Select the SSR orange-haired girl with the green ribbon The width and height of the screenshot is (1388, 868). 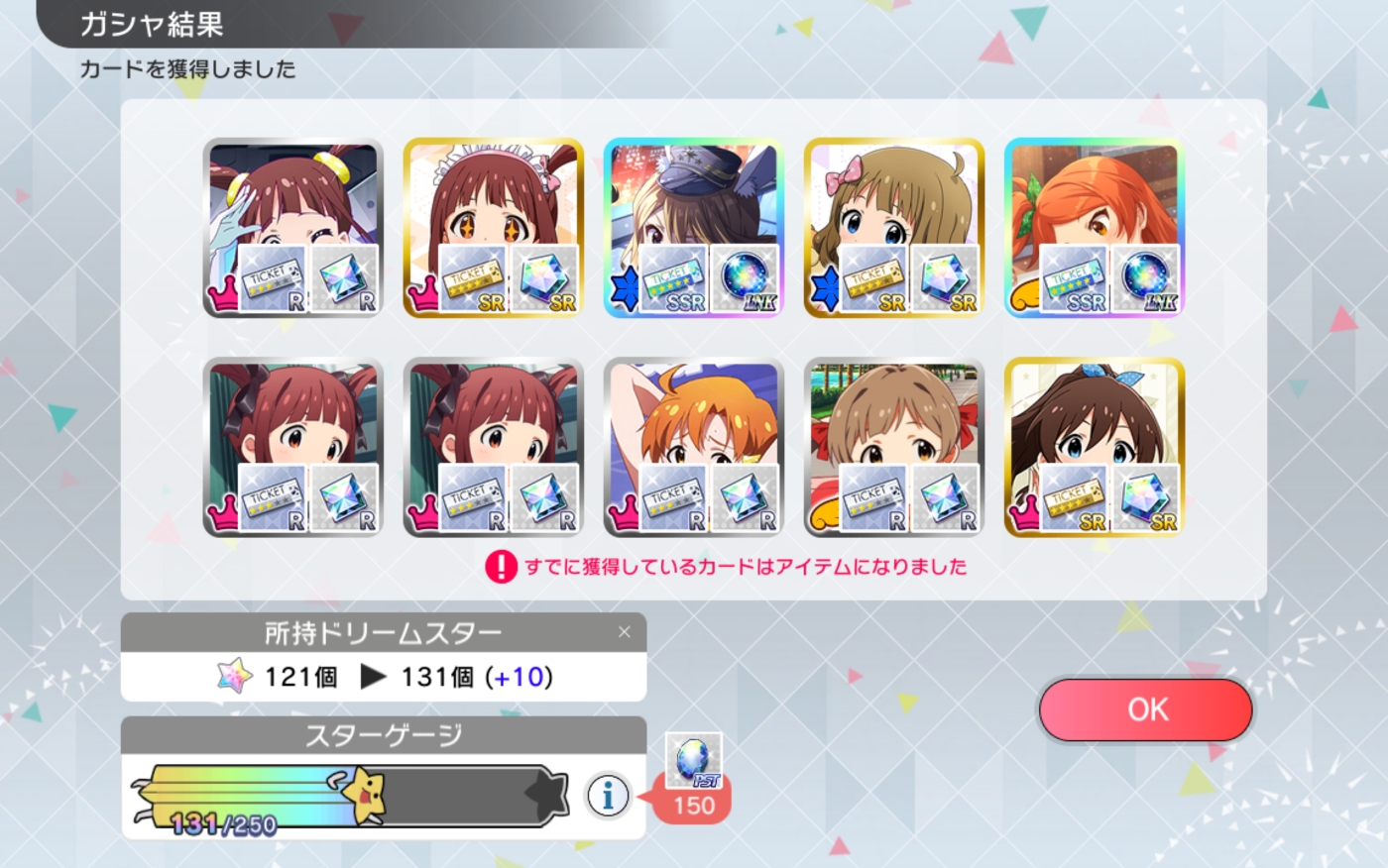tap(1094, 228)
